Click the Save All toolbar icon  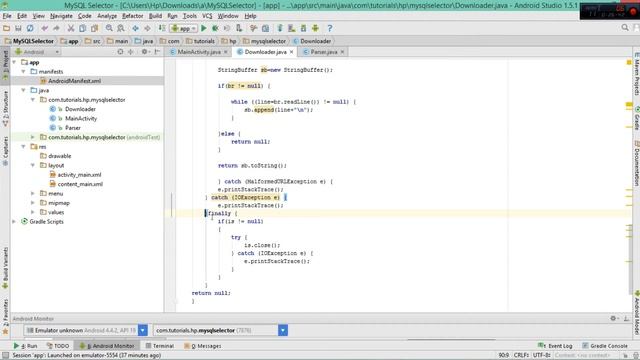pos(18,28)
